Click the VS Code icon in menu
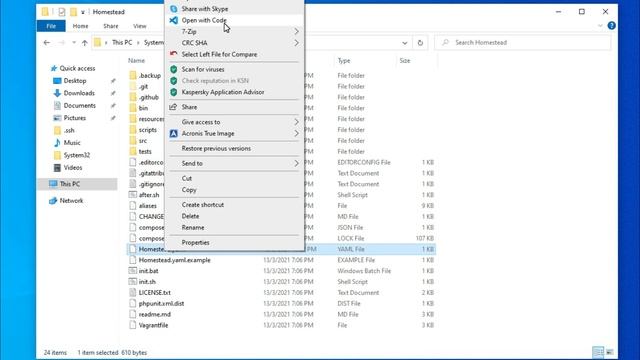The height and width of the screenshot is (360, 640). pos(173,20)
